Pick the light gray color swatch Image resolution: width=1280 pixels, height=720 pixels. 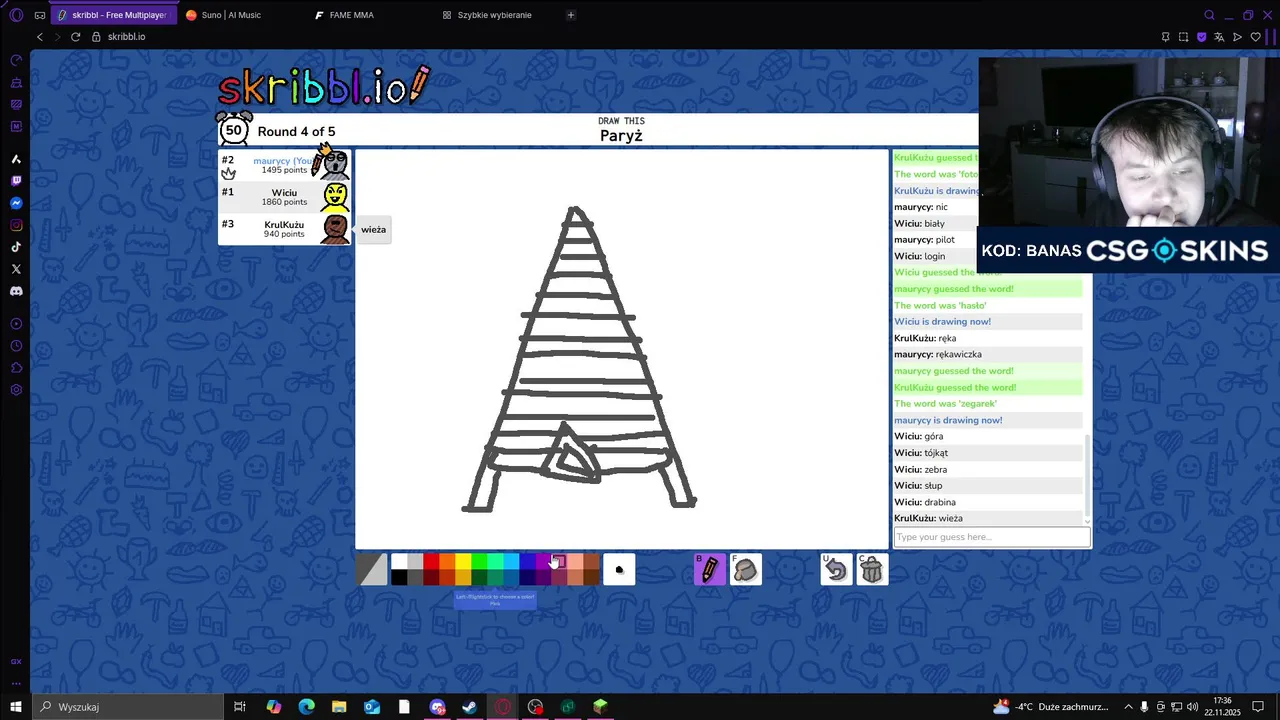point(415,561)
